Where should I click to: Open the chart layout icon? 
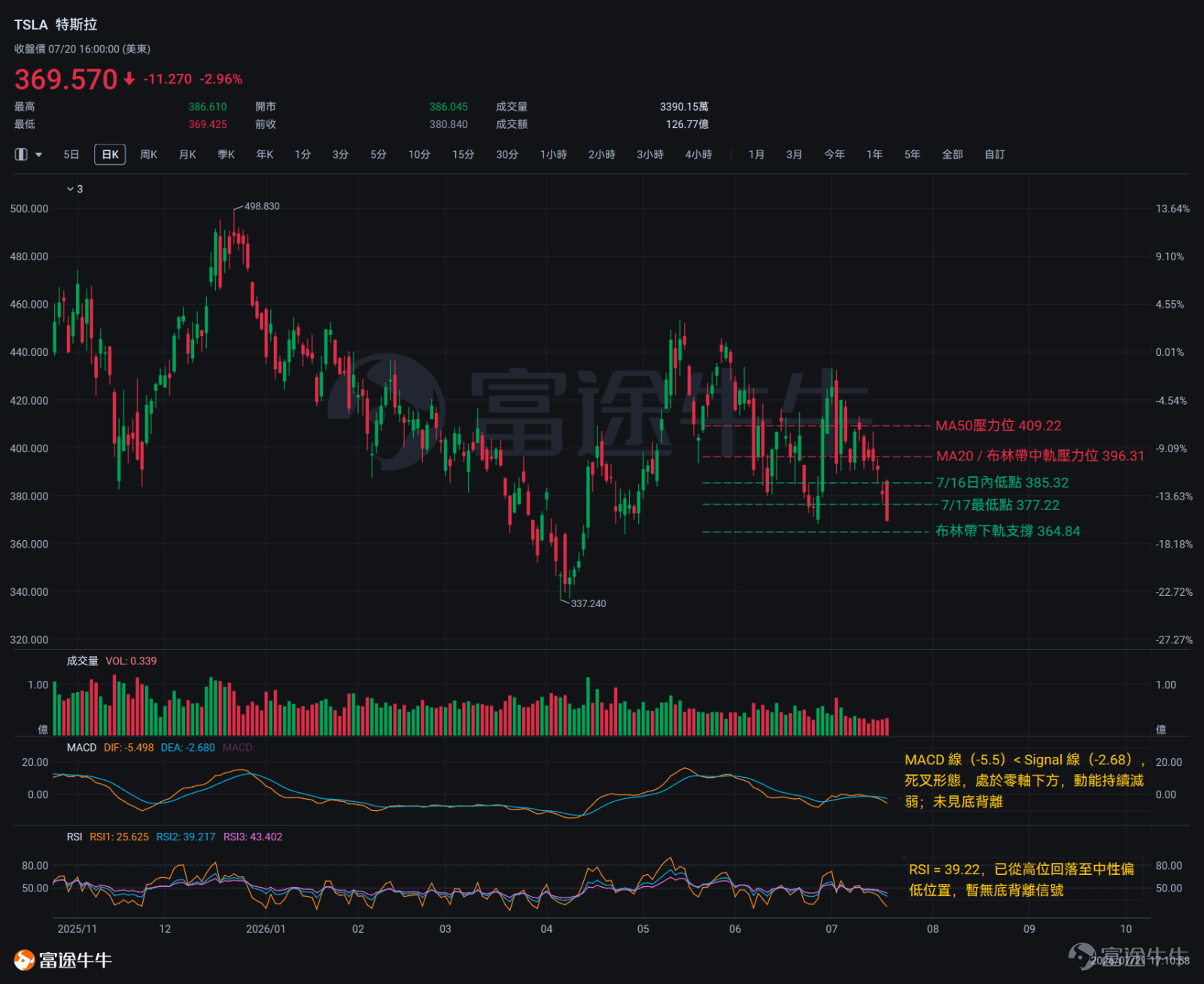coord(21,154)
